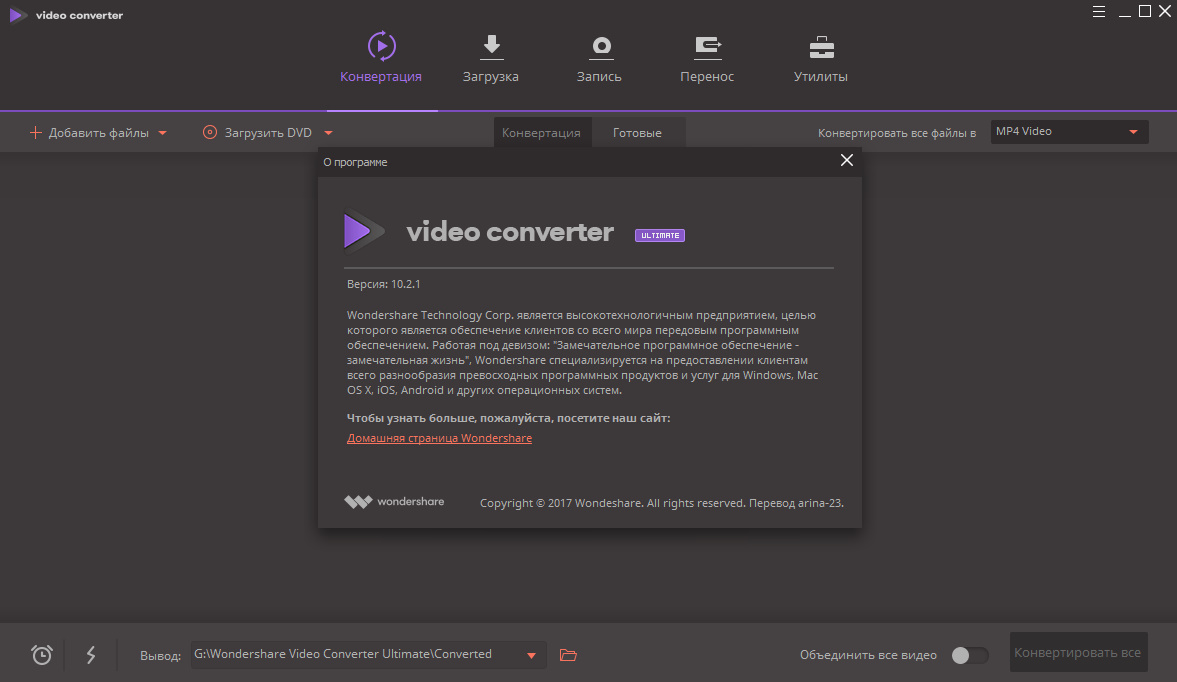Switch to the Конвертация sub-tab
1177x682 pixels.
click(x=541, y=133)
